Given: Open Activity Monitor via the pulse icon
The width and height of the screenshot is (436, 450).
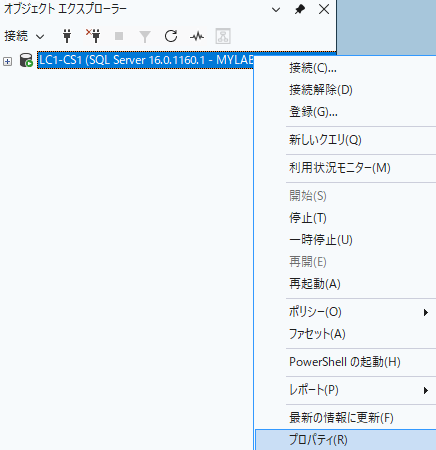Looking at the screenshot, I should [197, 36].
